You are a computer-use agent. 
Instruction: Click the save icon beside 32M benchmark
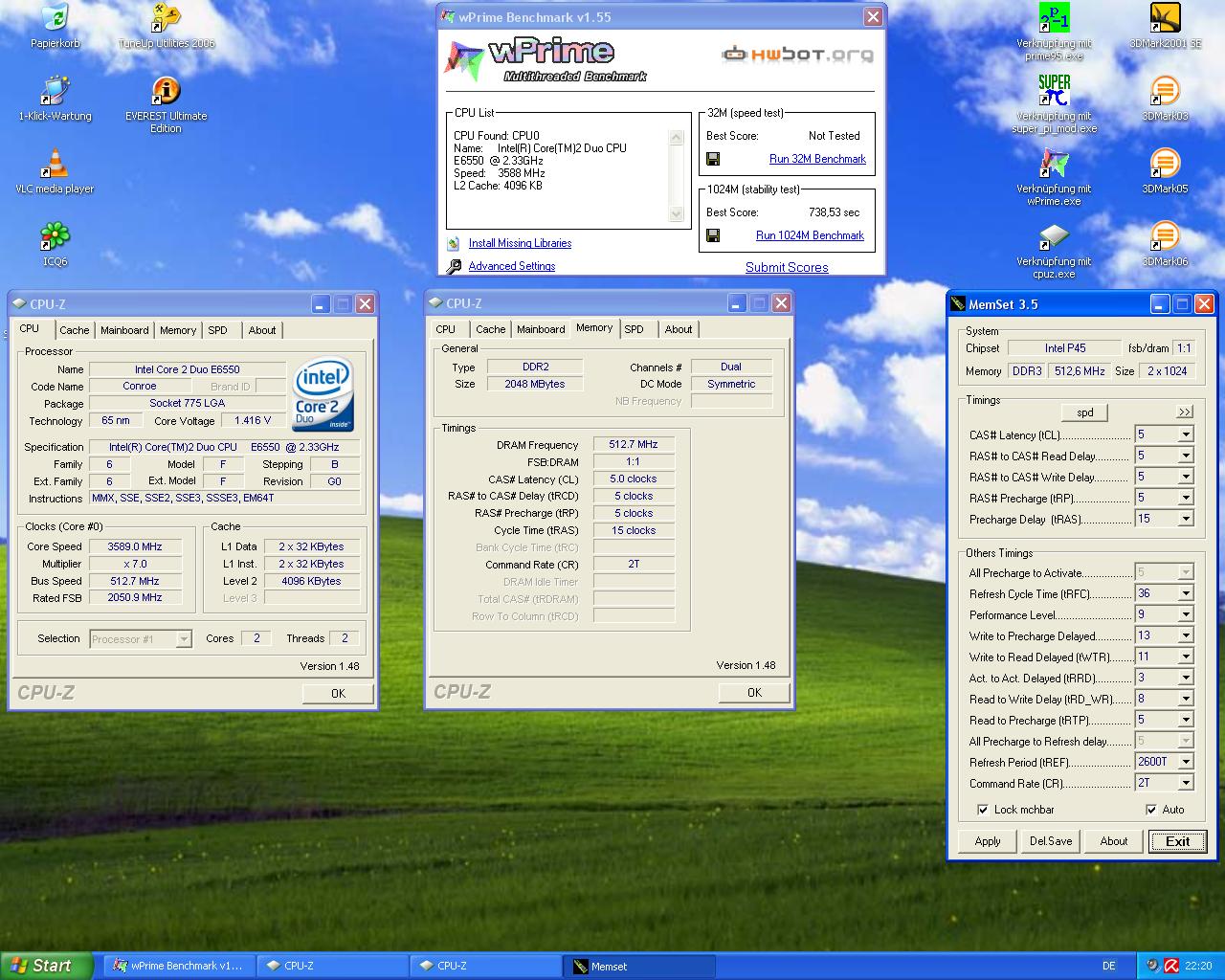click(713, 159)
